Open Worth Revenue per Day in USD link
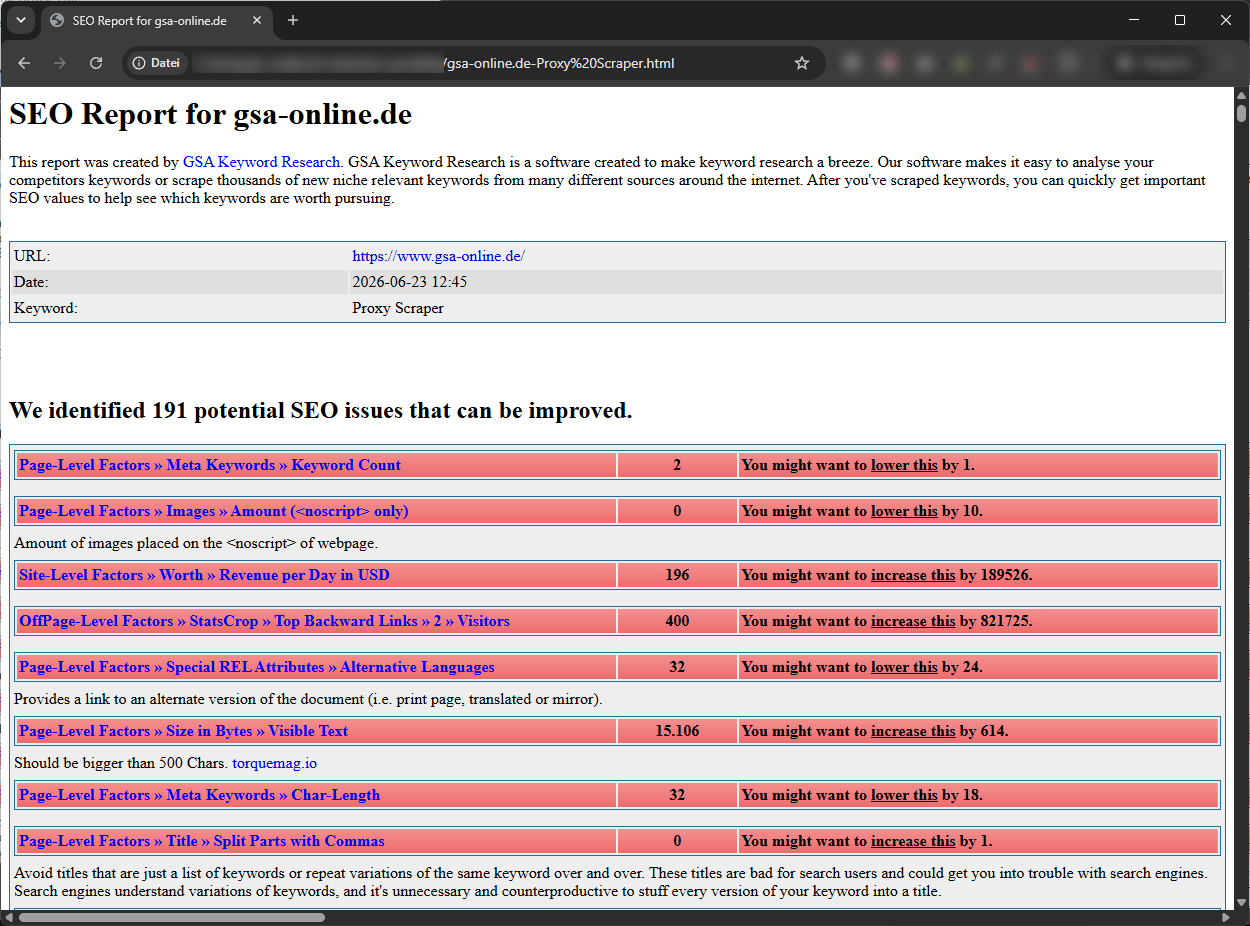This screenshot has width=1250, height=926. pyautogui.click(x=204, y=575)
